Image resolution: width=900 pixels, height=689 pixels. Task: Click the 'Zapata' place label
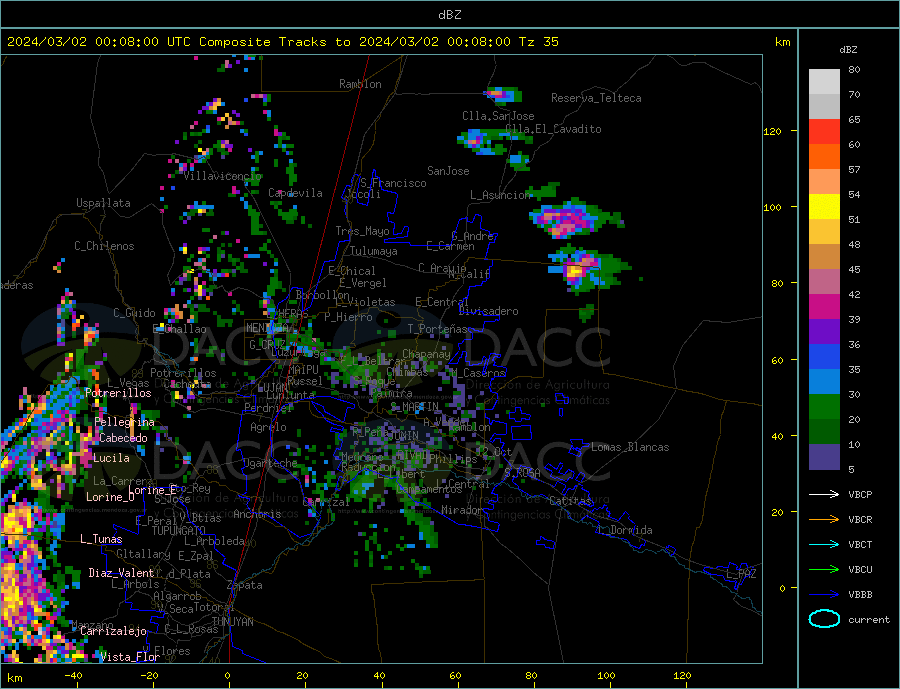[x=245, y=585]
